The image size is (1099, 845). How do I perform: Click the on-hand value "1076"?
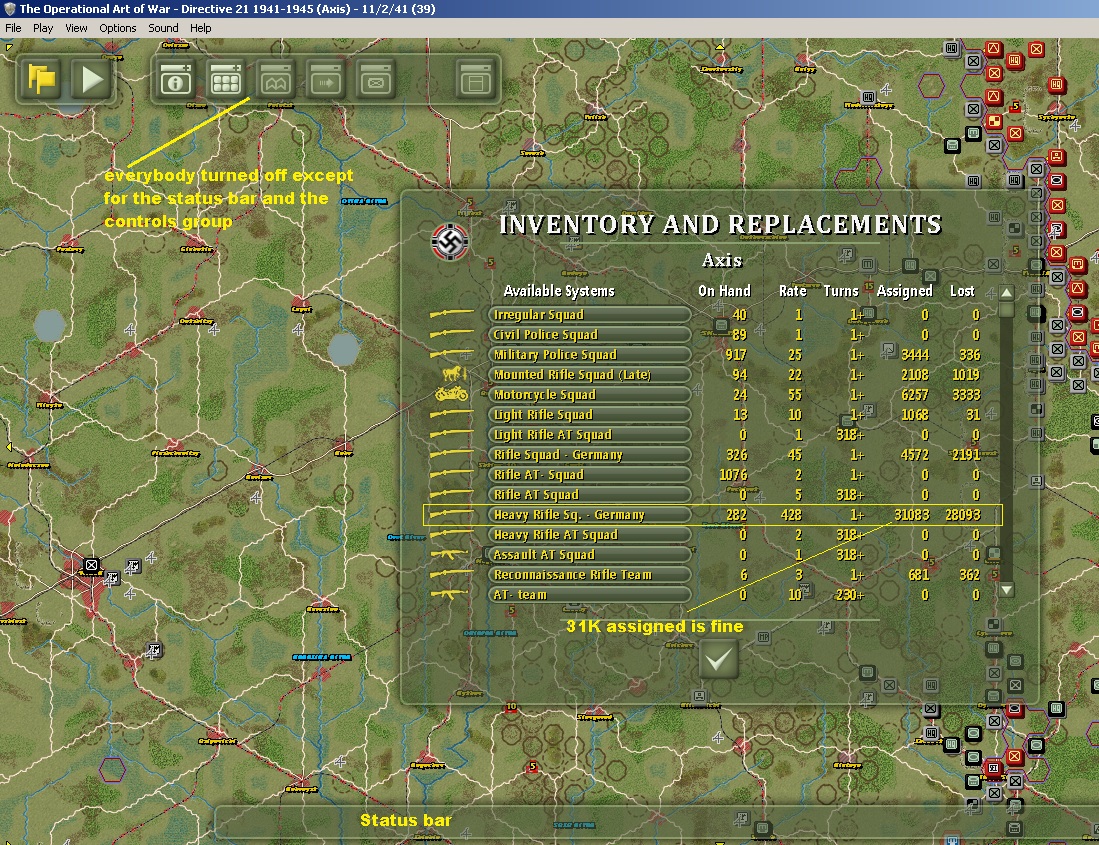pos(733,474)
